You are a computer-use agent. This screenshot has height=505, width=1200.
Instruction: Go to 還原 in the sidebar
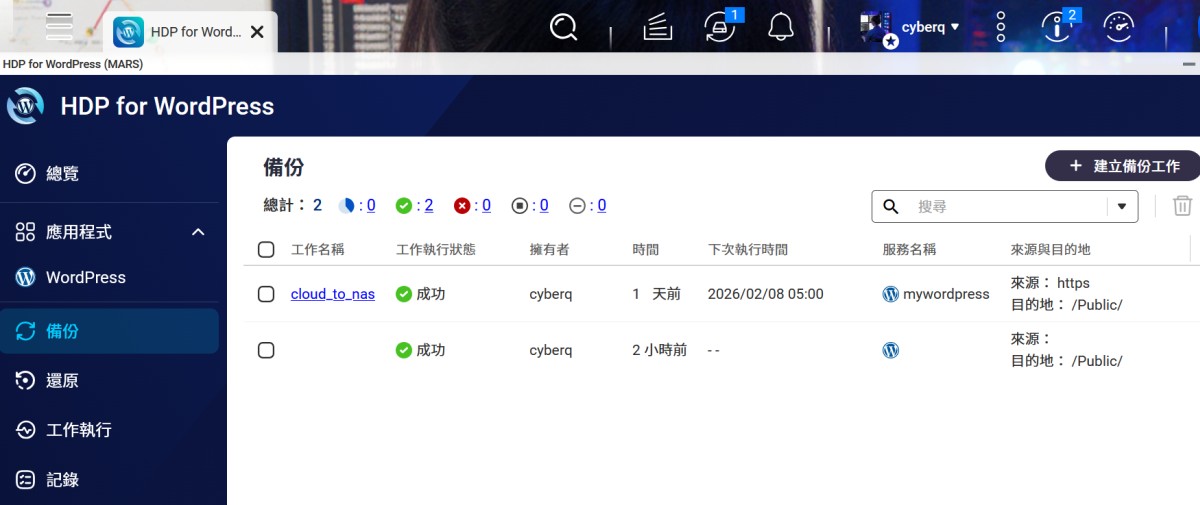62,380
